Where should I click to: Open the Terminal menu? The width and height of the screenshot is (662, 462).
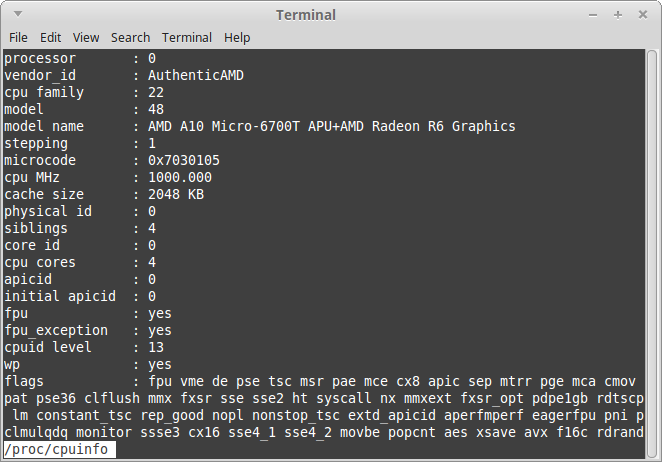point(187,38)
